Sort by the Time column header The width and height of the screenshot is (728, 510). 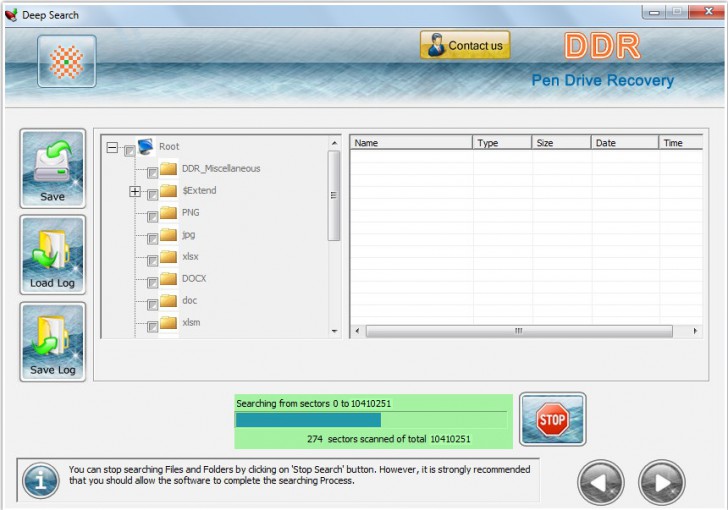[681, 143]
